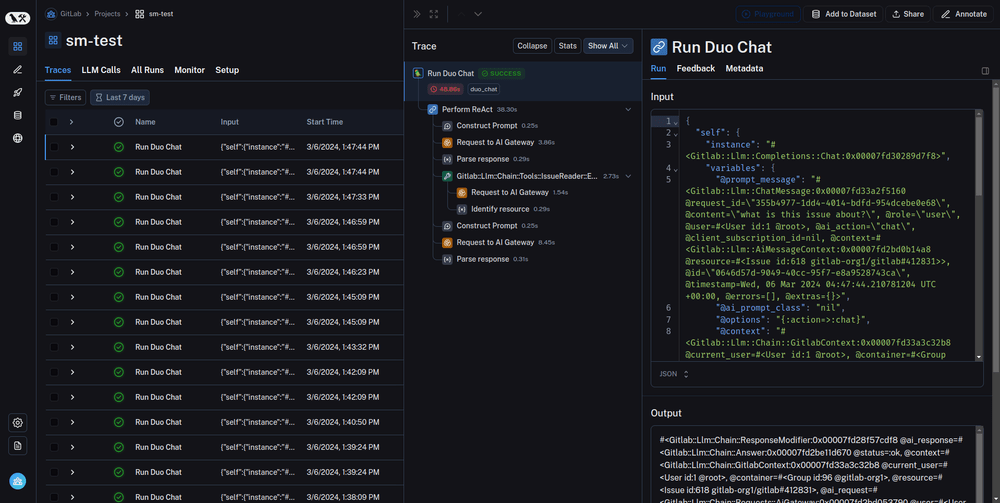This screenshot has width=1000, height=503.
Task: Collapse the Perform ReAct step chevron
Action: 628,109
